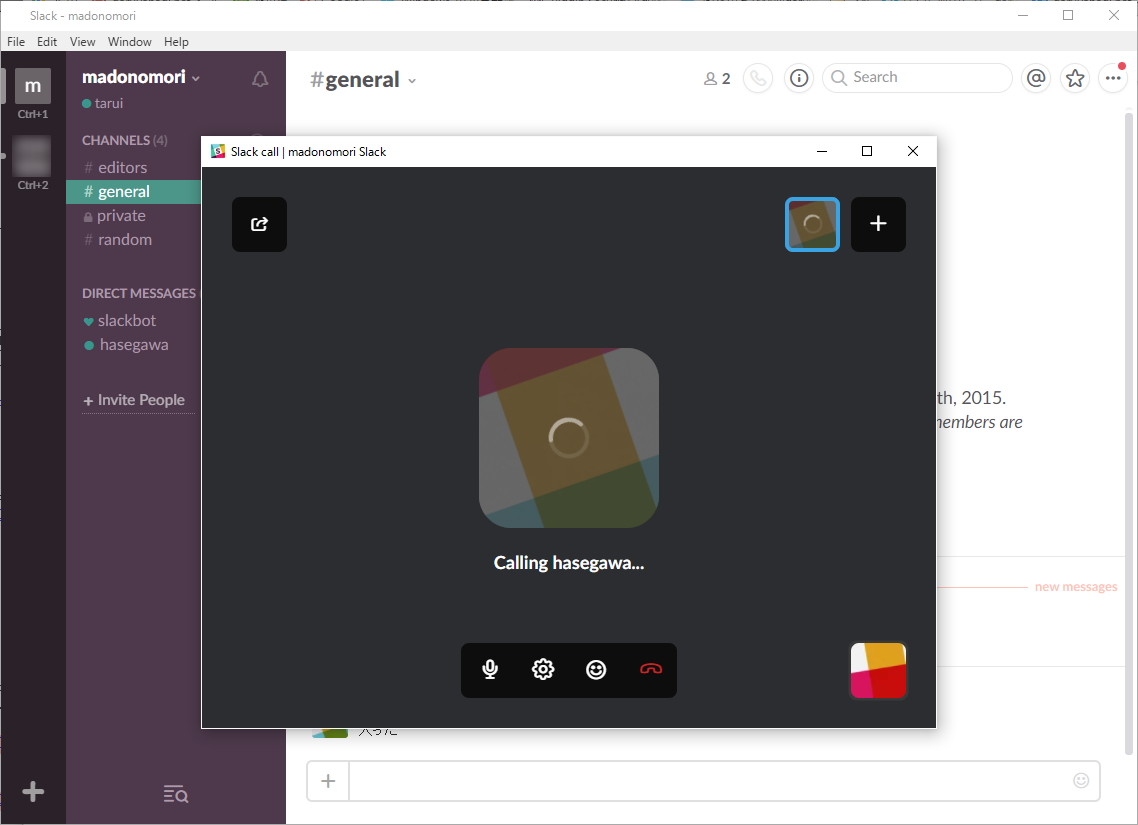This screenshot has height=825, width=1138.
Task: Click the #general channel title
Action: [355, 79]
